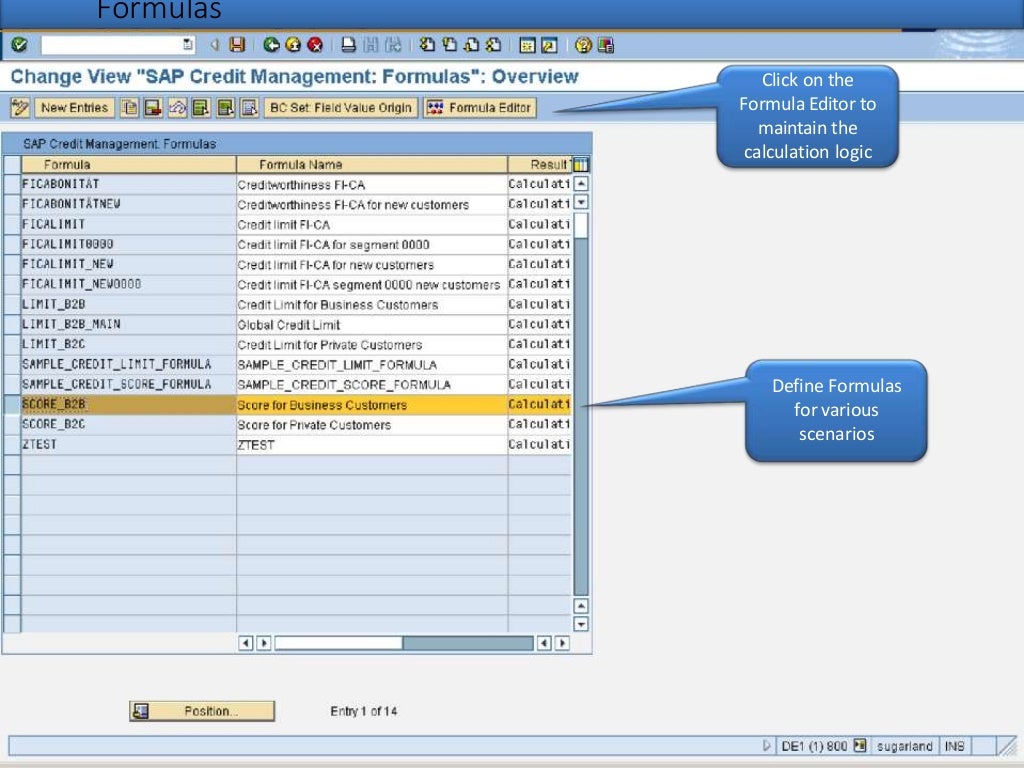Open Help with the question mark icon
Viewport: 1024px width, 768px height.
click(x=584, y=45)
